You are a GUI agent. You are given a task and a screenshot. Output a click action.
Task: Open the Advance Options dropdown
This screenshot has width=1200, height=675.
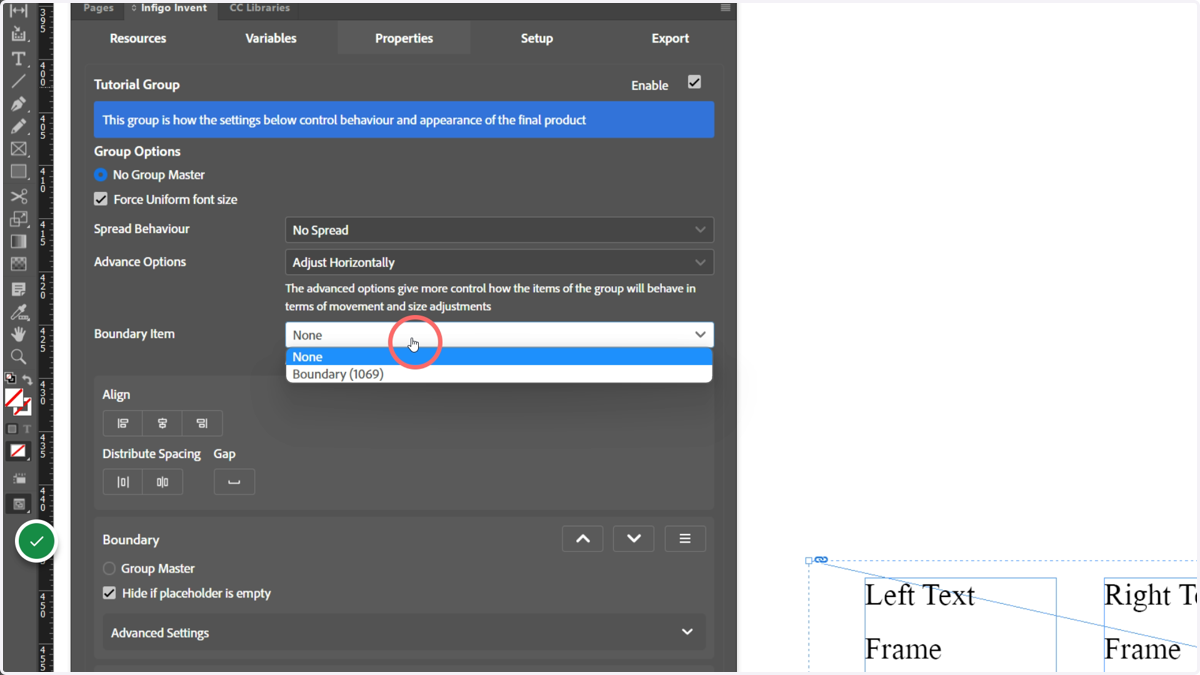pyautogui.click(x=499, y=262)
